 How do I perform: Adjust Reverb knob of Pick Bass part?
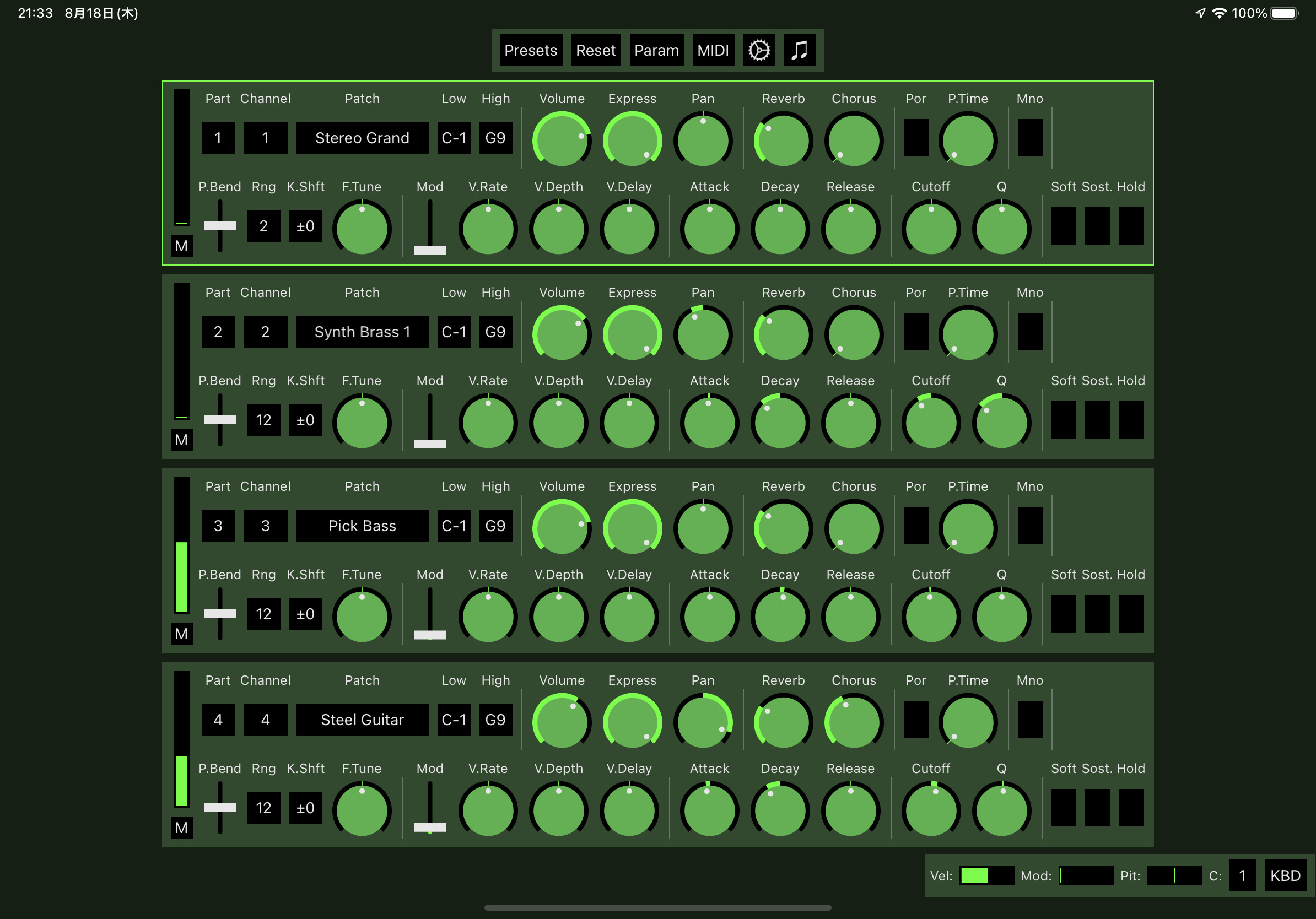click(x=783, y=528)
